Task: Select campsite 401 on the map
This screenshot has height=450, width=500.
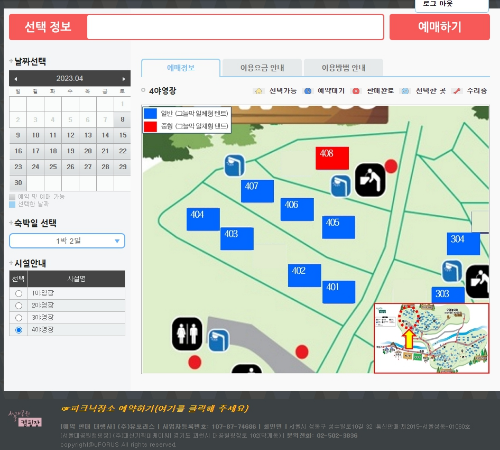Action: tap(339, 292)
